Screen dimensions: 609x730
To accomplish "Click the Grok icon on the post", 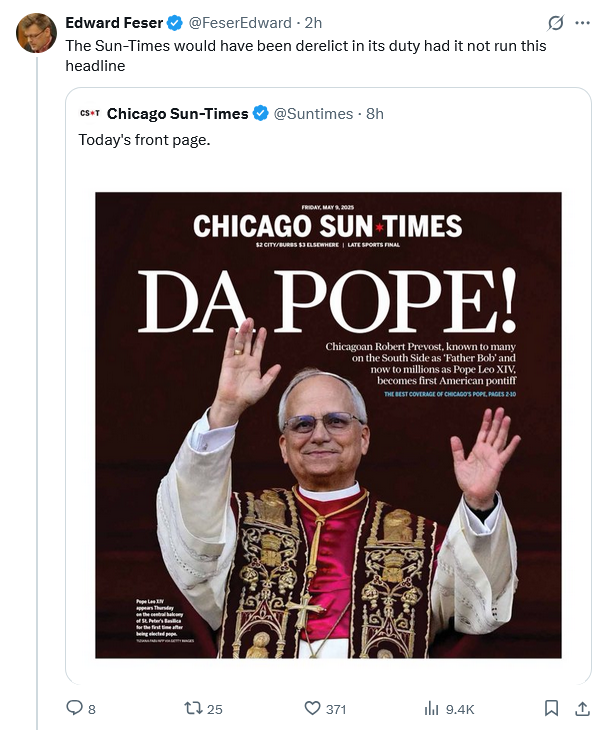I will point(556,22).
